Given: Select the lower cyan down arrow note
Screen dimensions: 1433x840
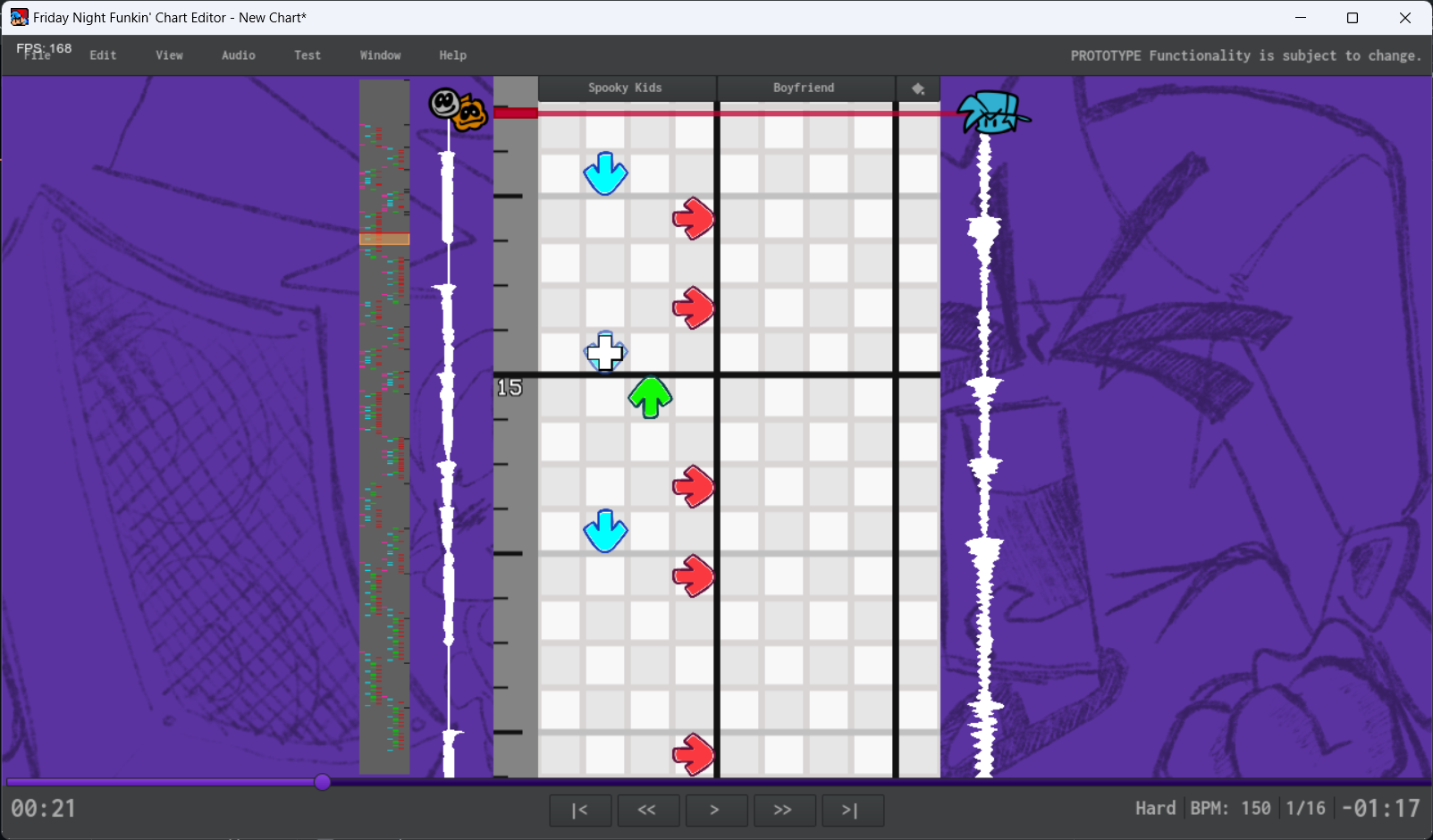Looking at the screenshot, I should point(605,531).
